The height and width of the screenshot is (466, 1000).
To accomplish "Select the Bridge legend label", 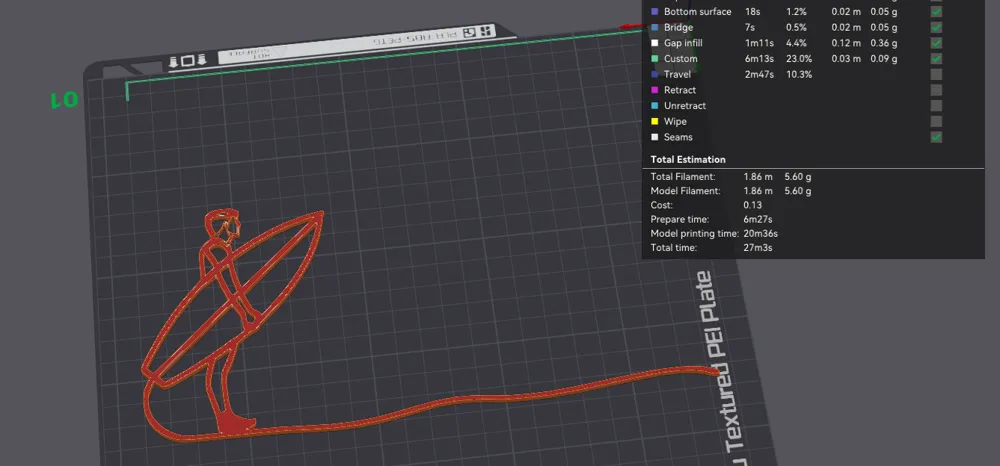I will tap(678, 27).
